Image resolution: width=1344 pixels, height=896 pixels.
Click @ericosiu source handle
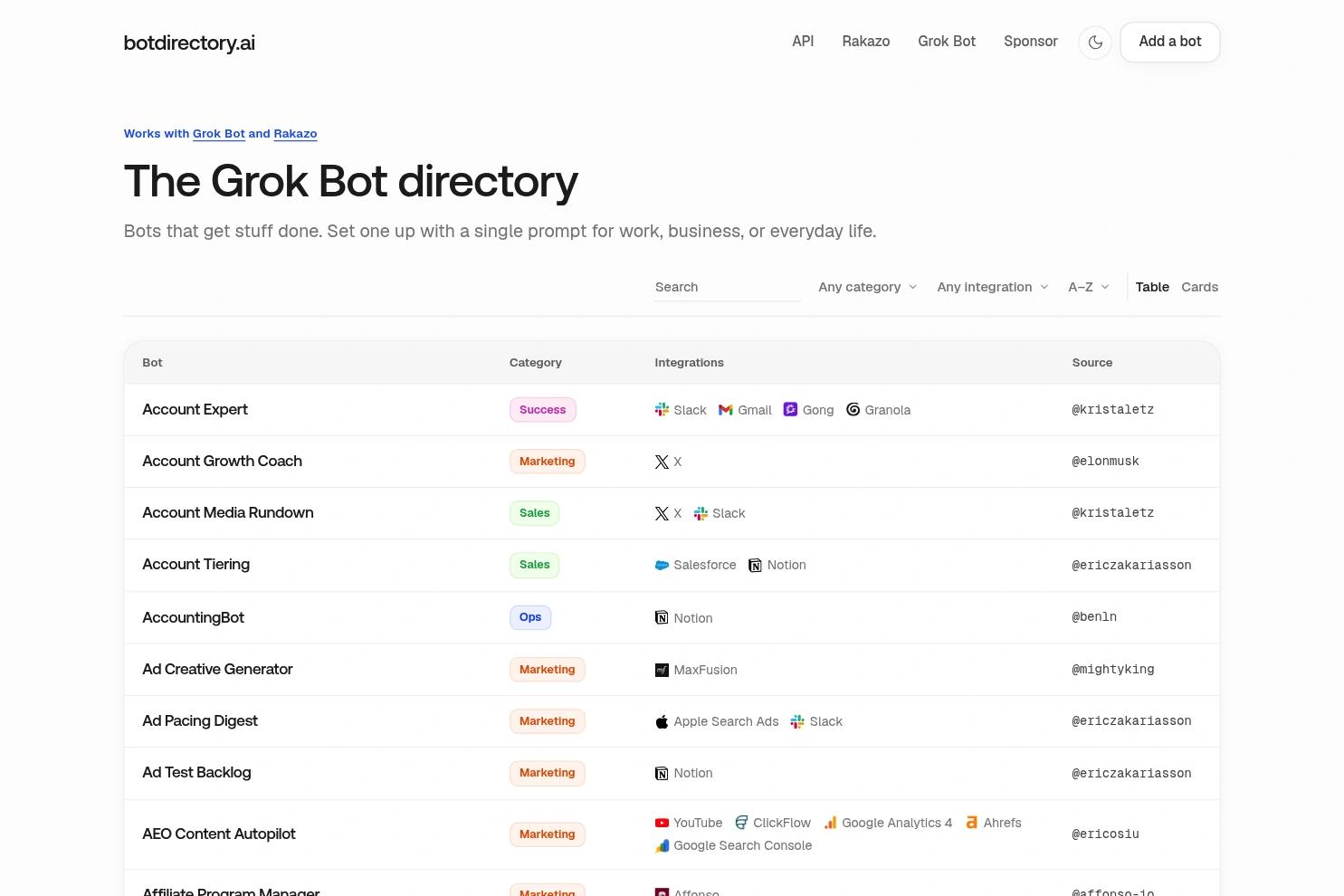(1105, 834)
